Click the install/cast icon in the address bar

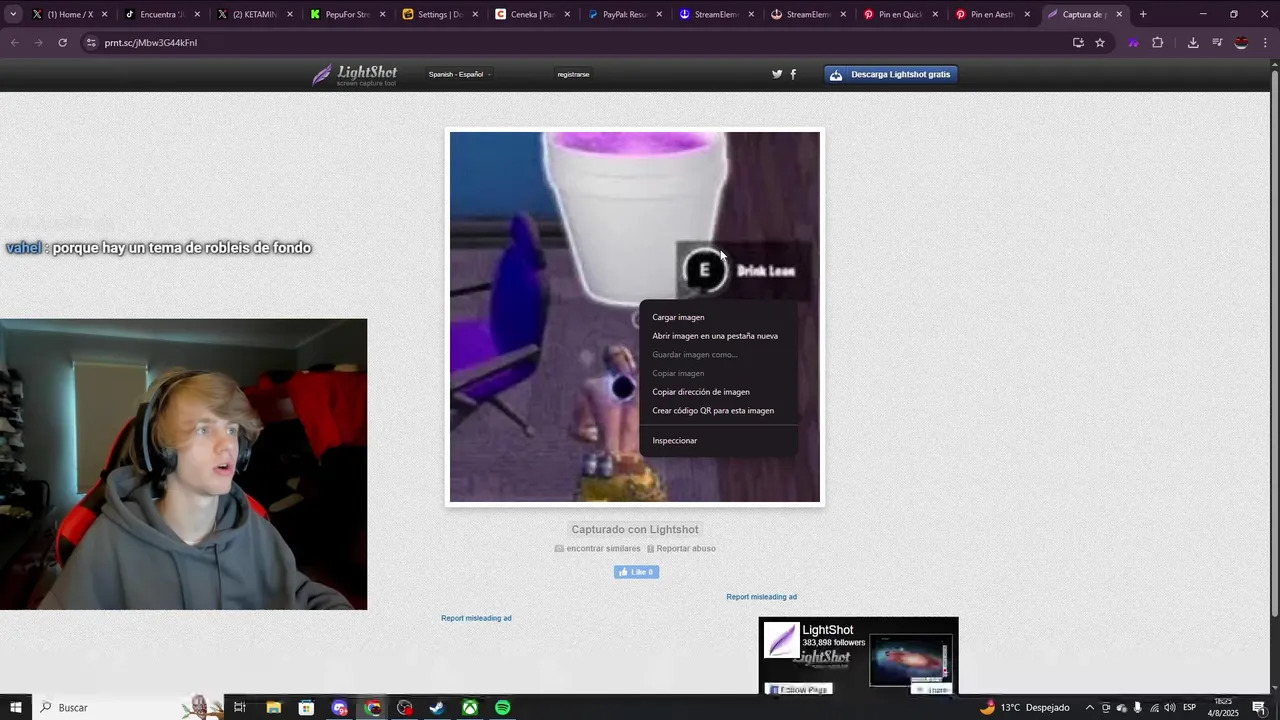pyautogui.click(x=1078, y=43)
